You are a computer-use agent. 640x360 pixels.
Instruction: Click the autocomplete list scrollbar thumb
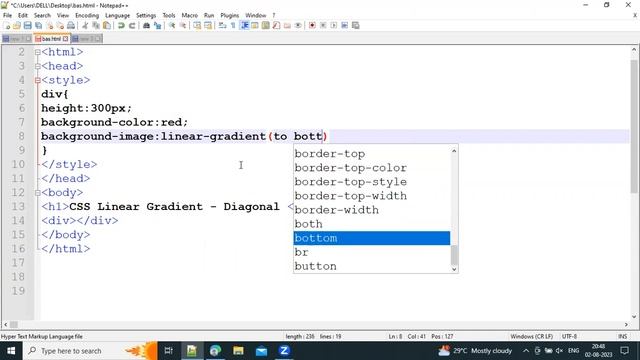(454, 255)
